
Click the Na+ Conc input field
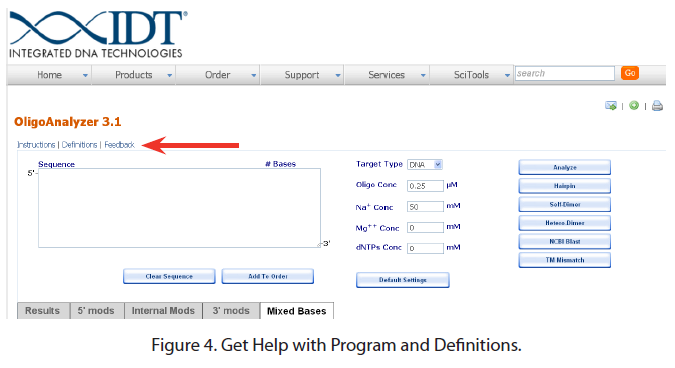click(x=425, y=207)
